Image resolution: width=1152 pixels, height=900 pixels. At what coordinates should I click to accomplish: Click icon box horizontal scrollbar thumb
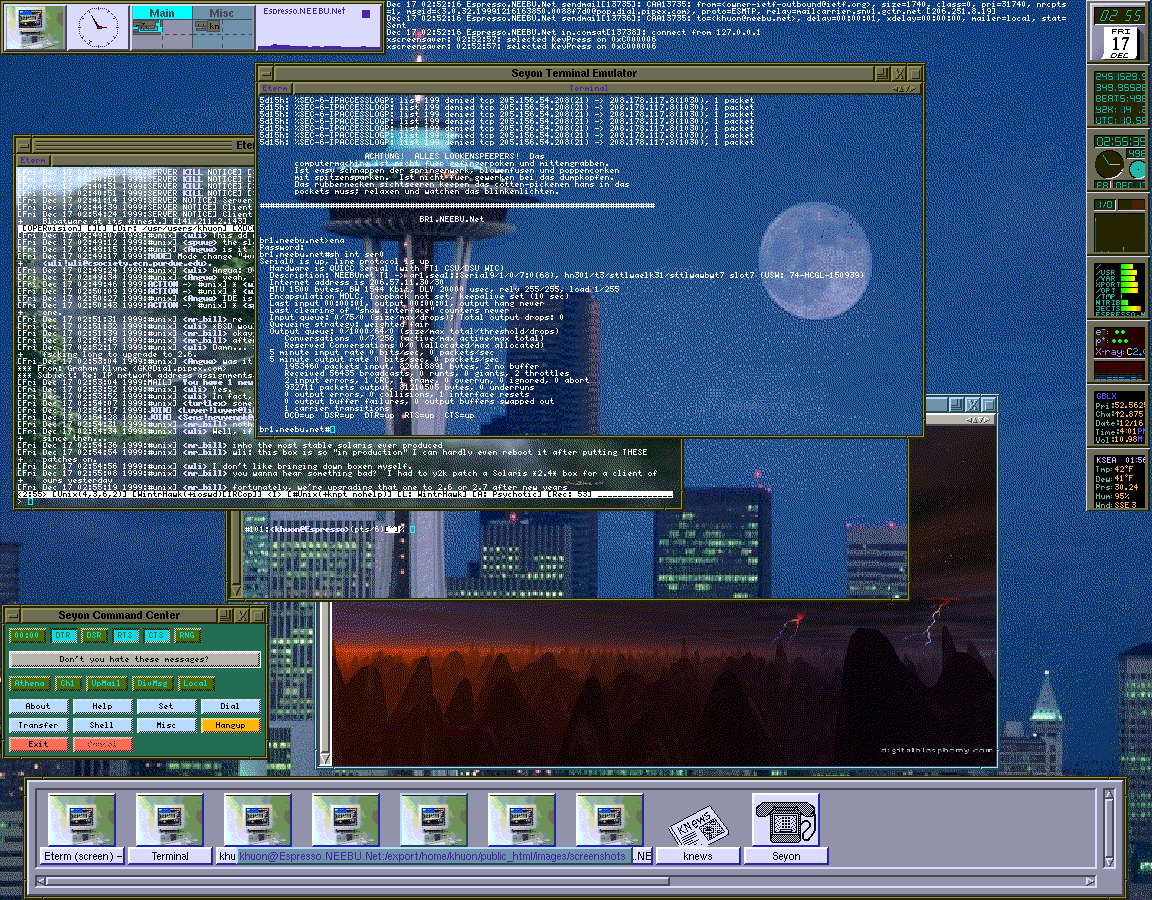point(358,880)
